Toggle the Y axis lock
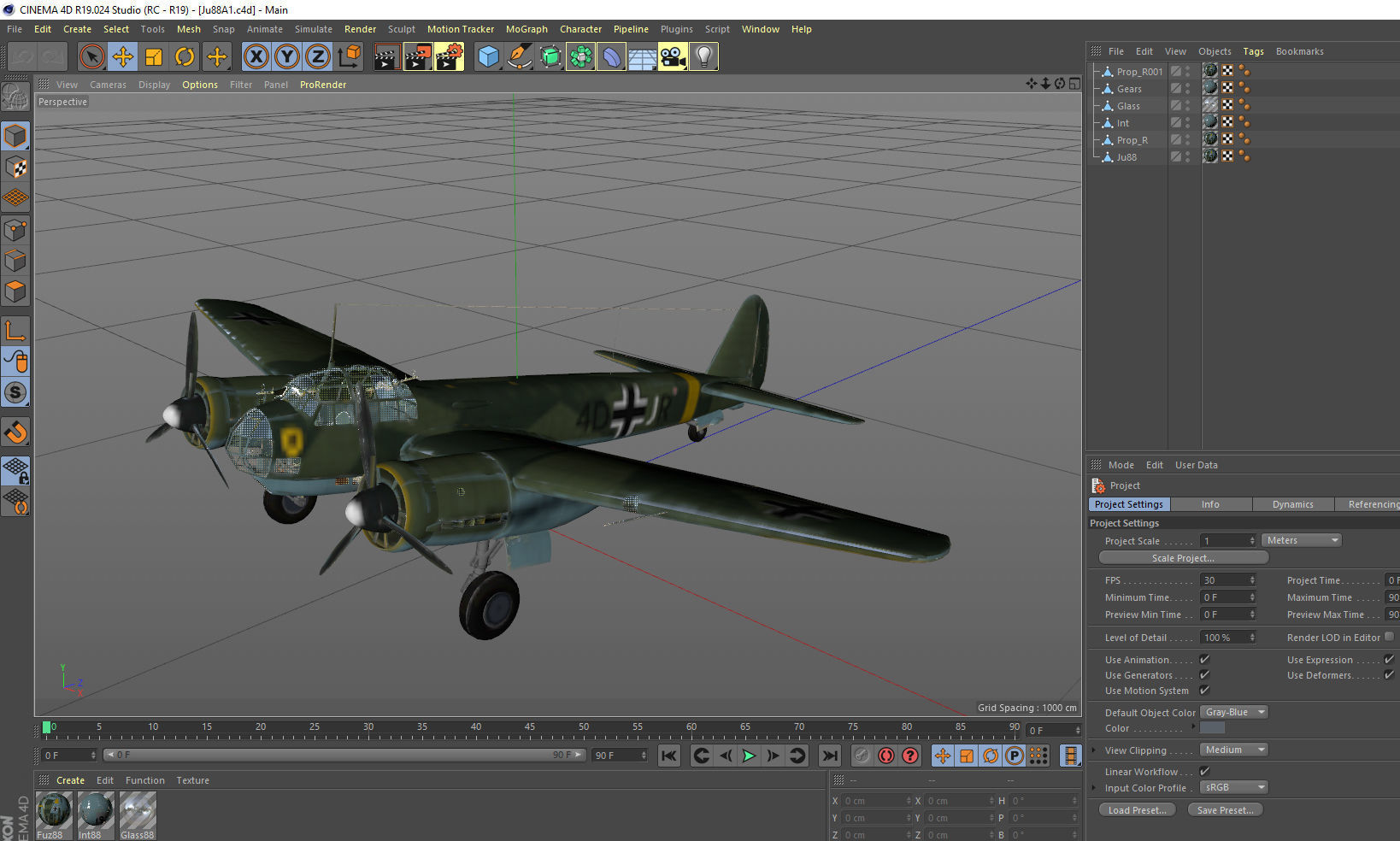 [x=286, y=57]
